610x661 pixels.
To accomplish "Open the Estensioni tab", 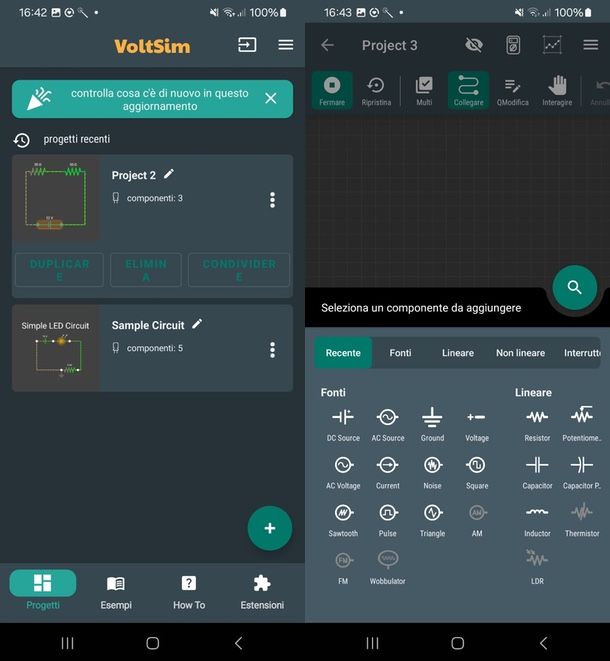I will point(262,592).
